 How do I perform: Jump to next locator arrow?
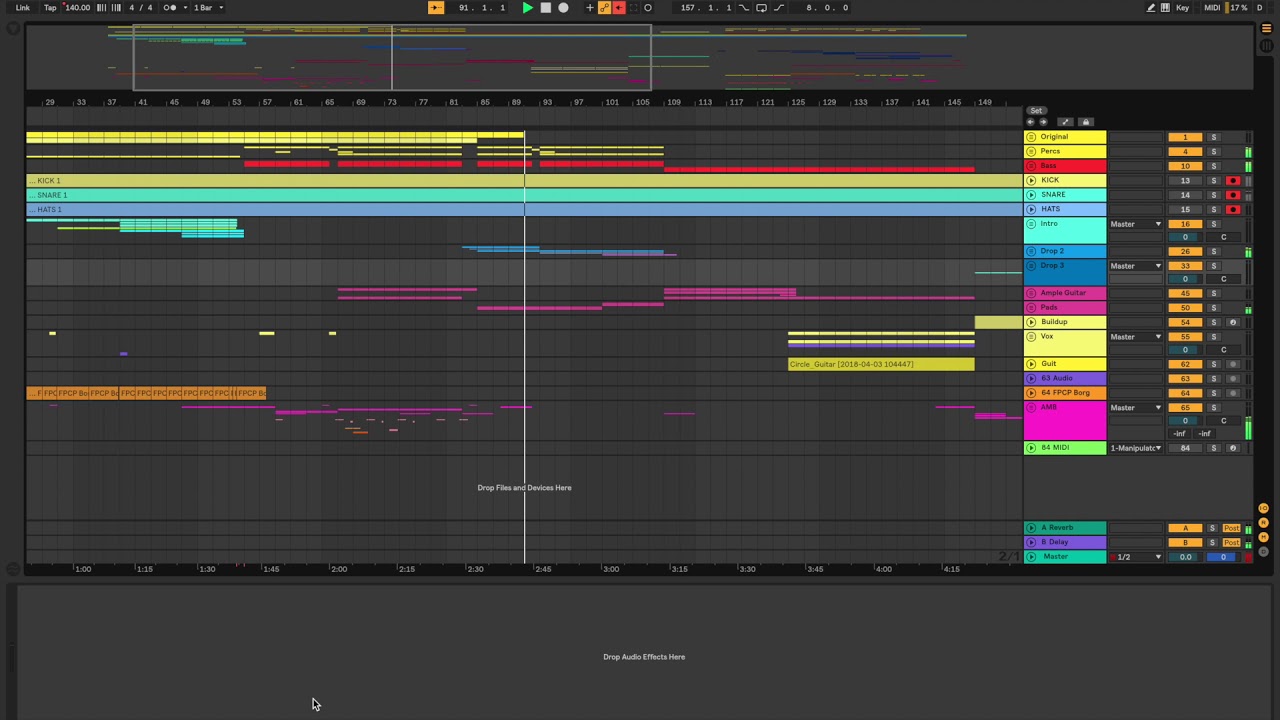[1043, 122]
